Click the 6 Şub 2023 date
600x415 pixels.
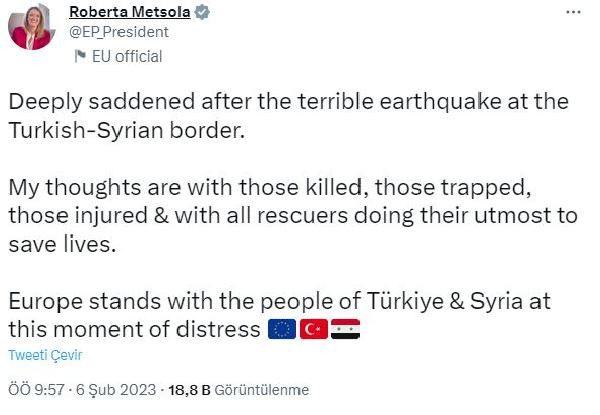108,390
